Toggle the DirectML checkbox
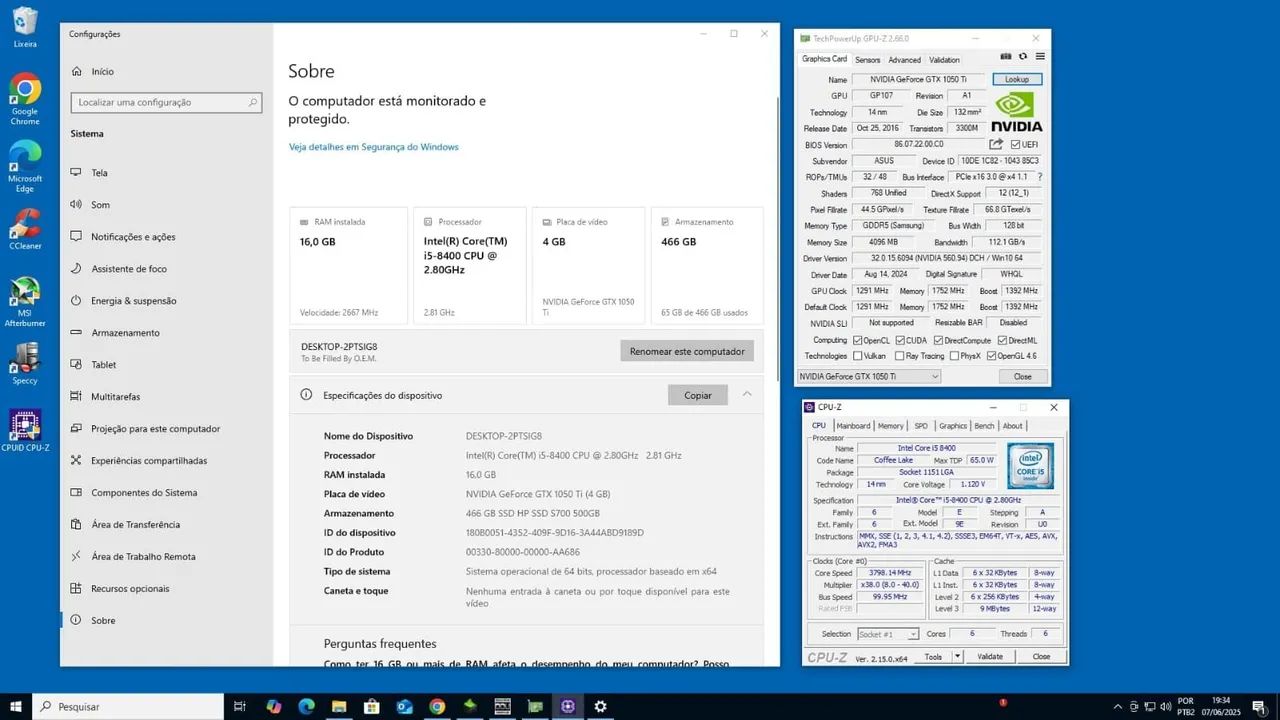The width and height of the screenshot is (1280, 720). (1002, 340)
